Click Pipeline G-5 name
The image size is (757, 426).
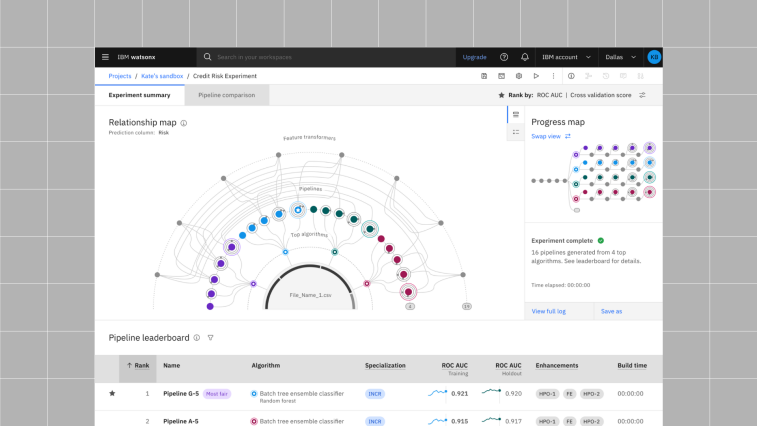[x=181, y=394]
